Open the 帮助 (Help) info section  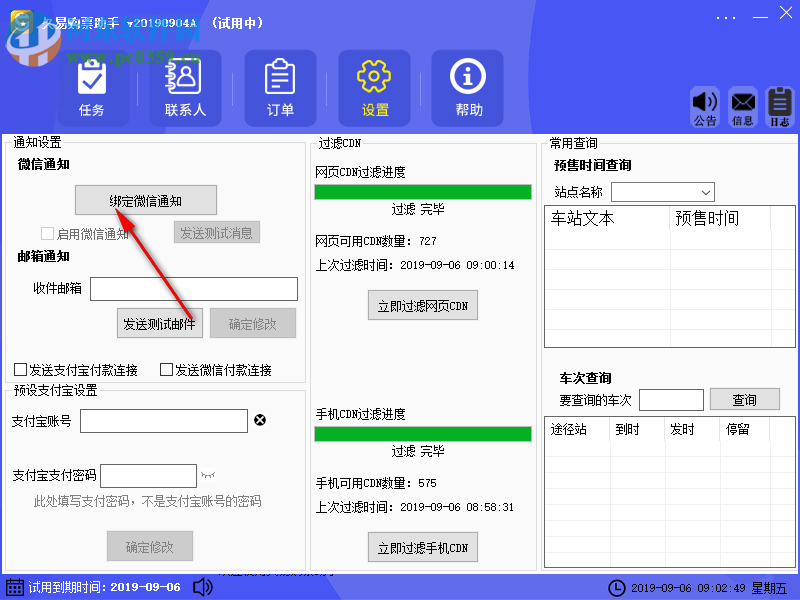tap(468, 88)
